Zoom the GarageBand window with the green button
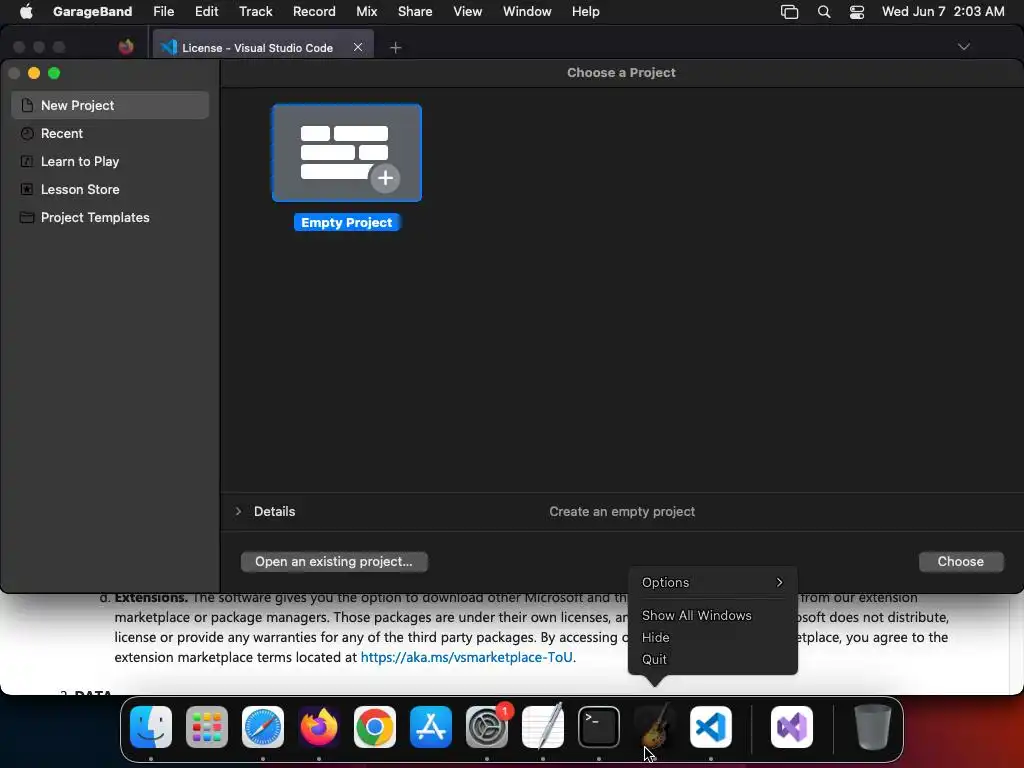Viewport: 1024px width, 768px height. click(x=54, y=73)
